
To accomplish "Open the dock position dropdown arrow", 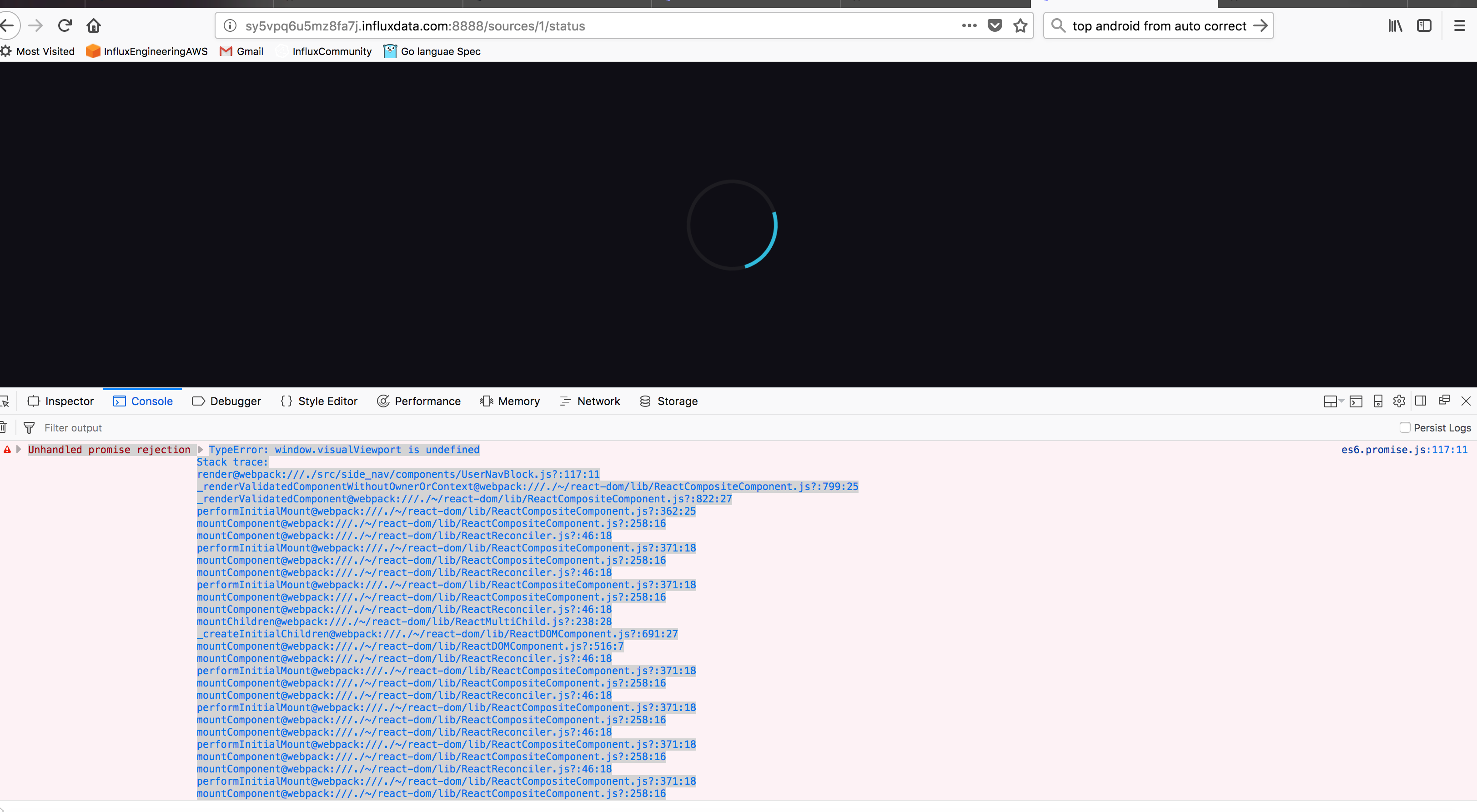I will point(1341,401).
